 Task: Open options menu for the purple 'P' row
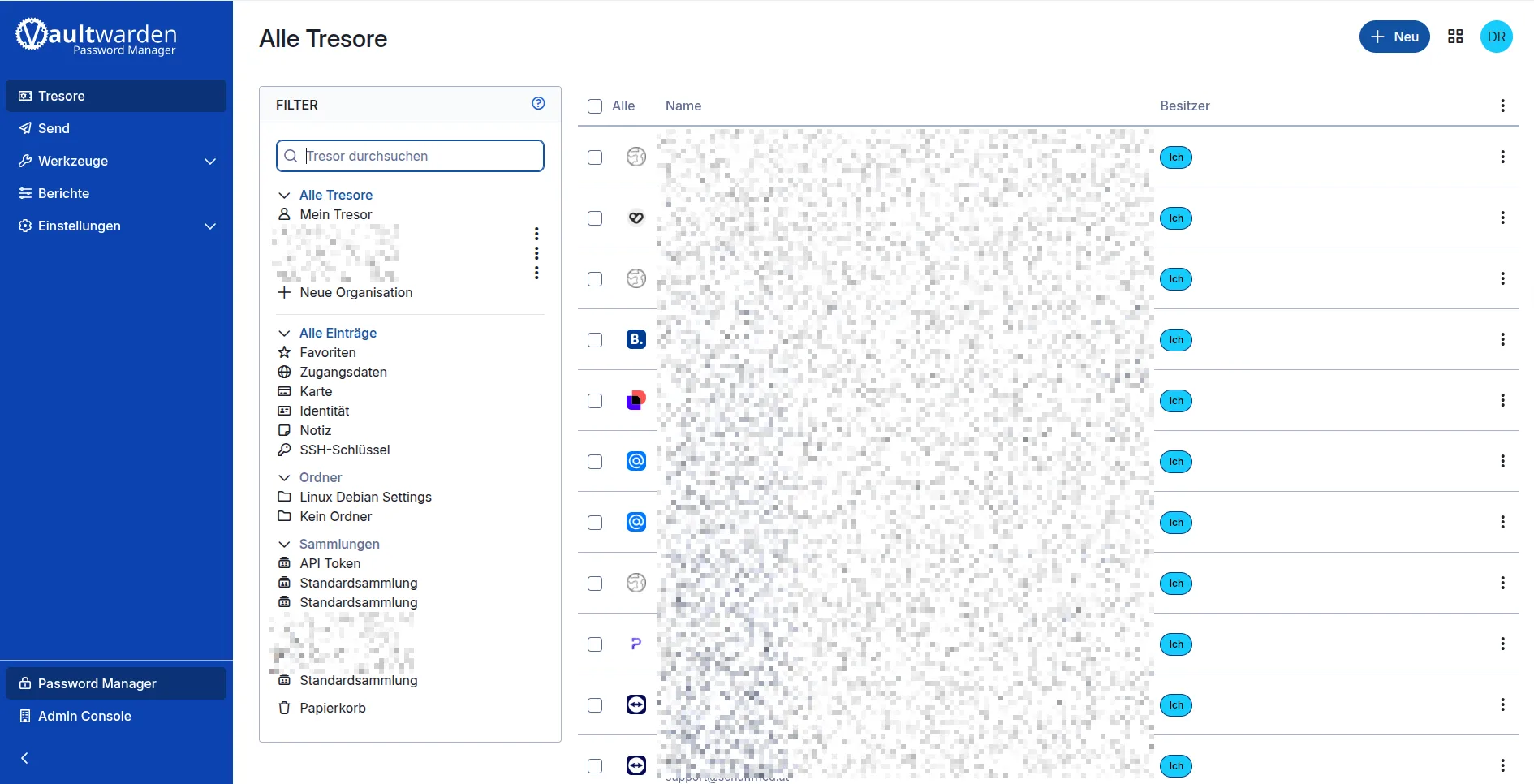(1502, 644)
